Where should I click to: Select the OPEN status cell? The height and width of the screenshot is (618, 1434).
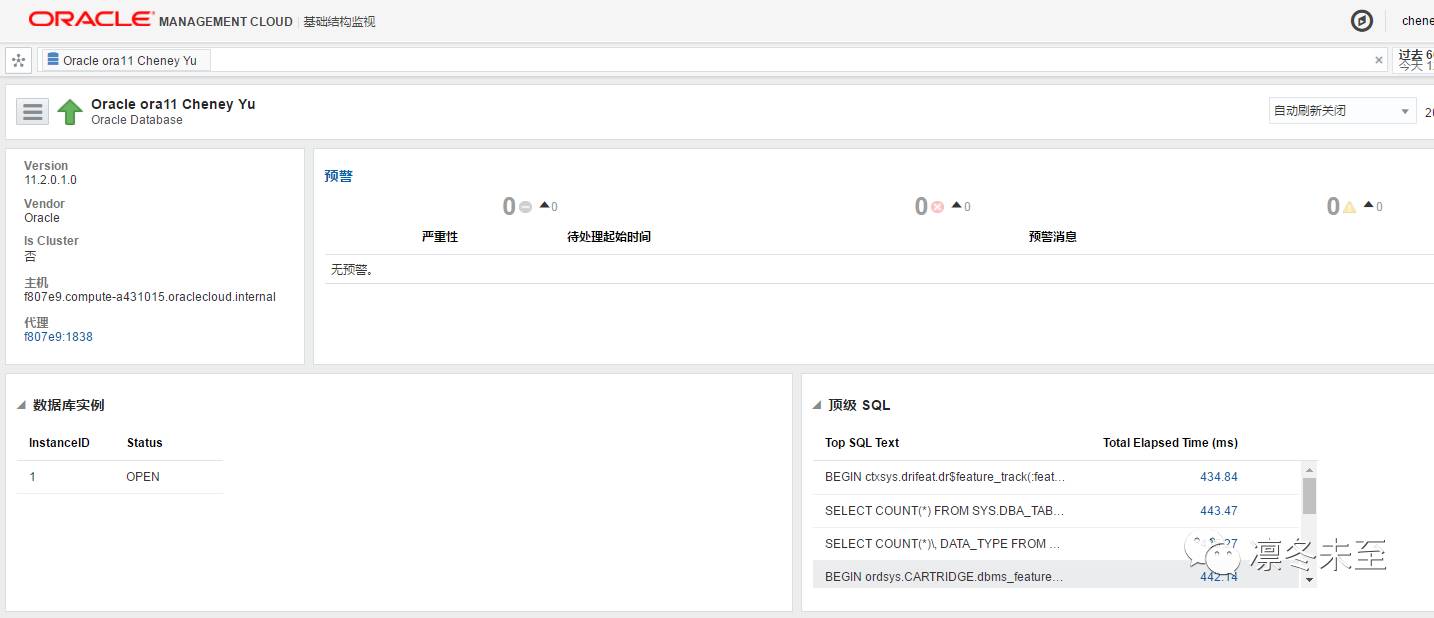pyautogui.click(x=143, y=477)
